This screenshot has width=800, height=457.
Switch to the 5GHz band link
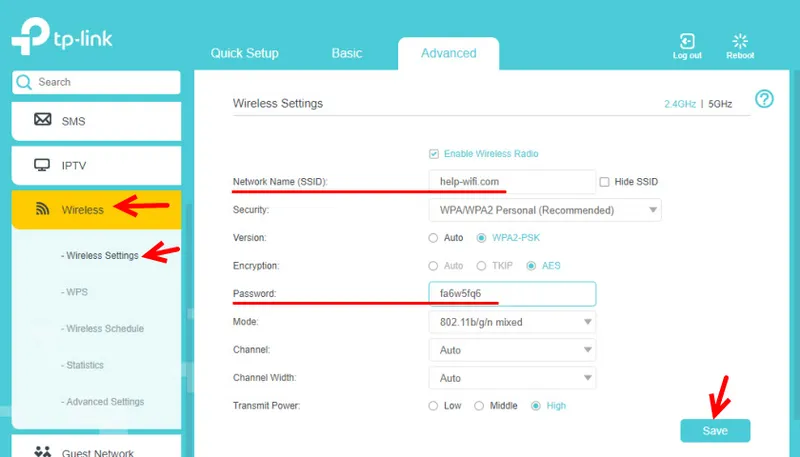[x=720, y=104]
